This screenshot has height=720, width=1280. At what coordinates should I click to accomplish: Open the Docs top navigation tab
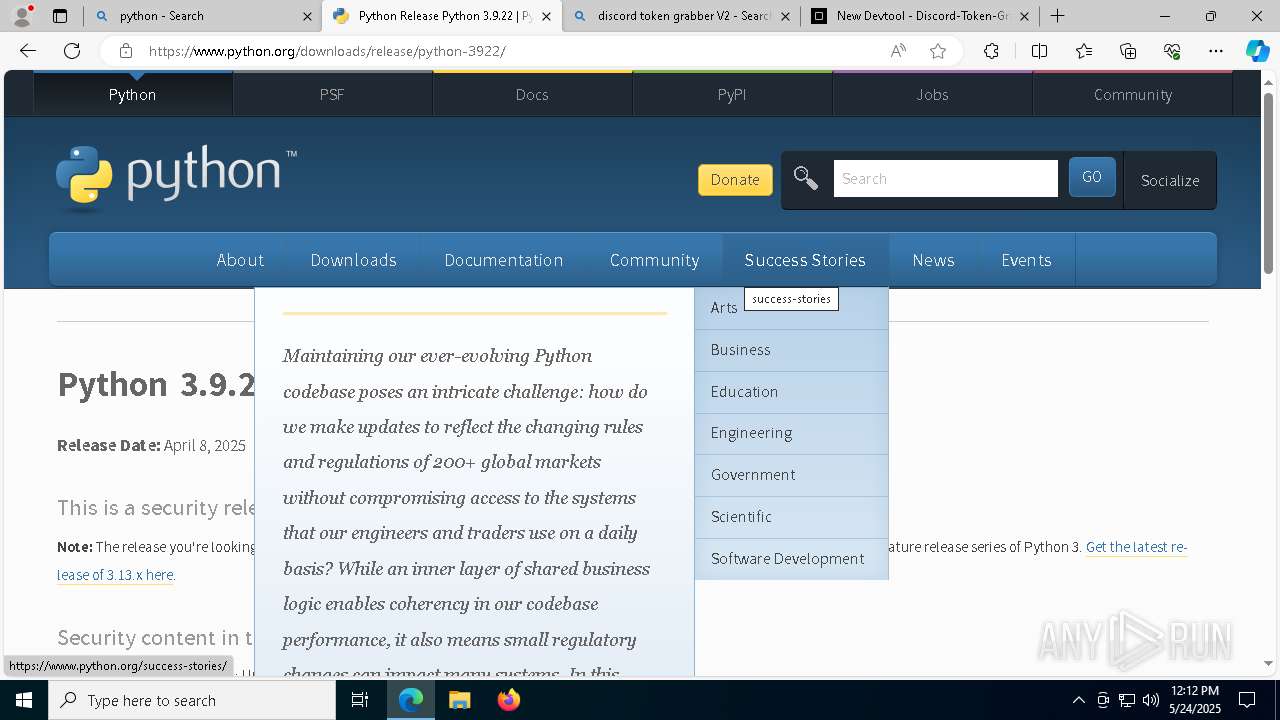pos(532,94)
